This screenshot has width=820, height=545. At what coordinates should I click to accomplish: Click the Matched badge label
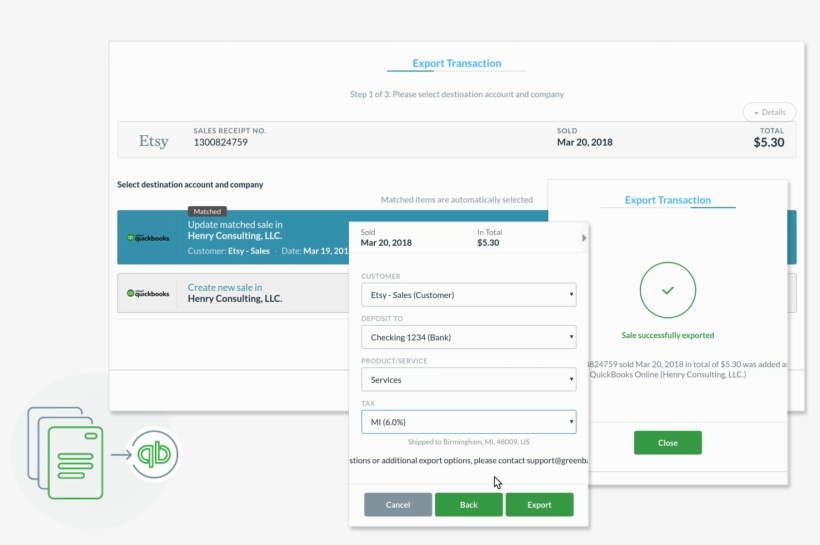click(207, 211)
